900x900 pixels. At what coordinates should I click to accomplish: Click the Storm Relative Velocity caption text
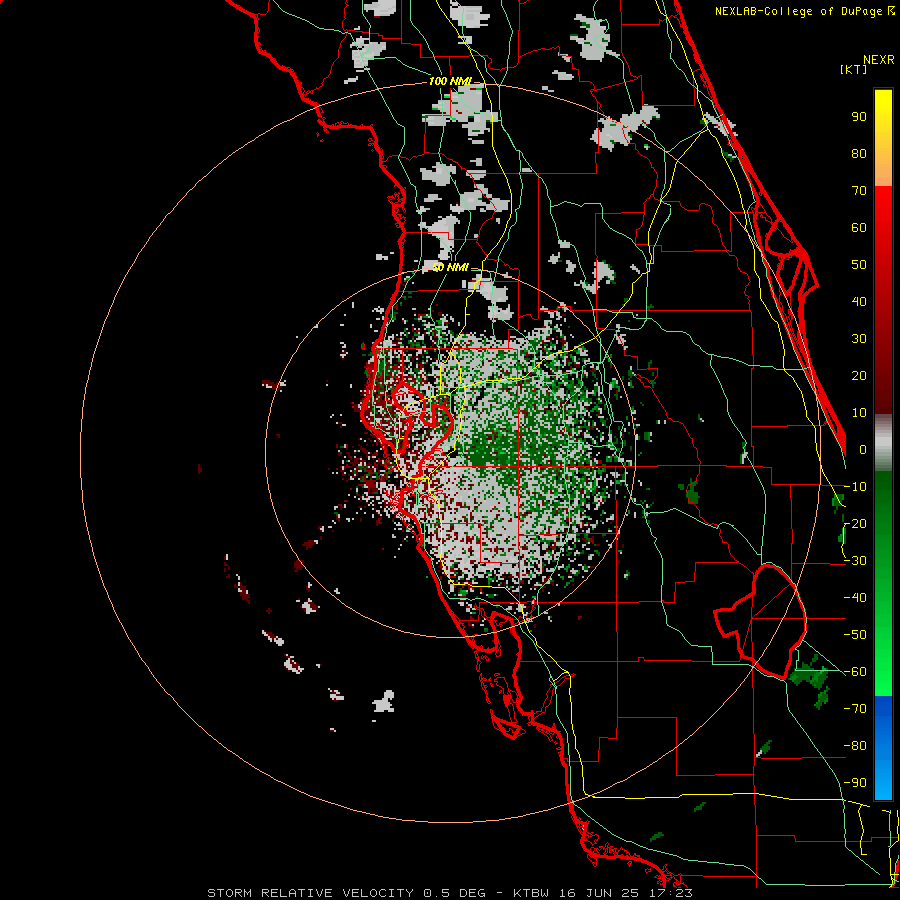[449, 893]
